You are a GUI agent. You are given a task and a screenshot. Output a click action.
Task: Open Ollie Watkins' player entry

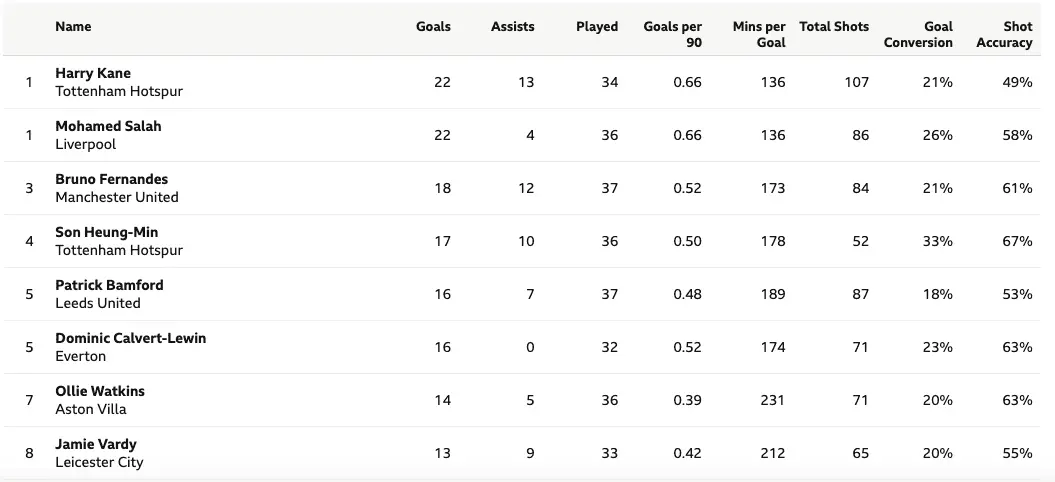[100, 391]
